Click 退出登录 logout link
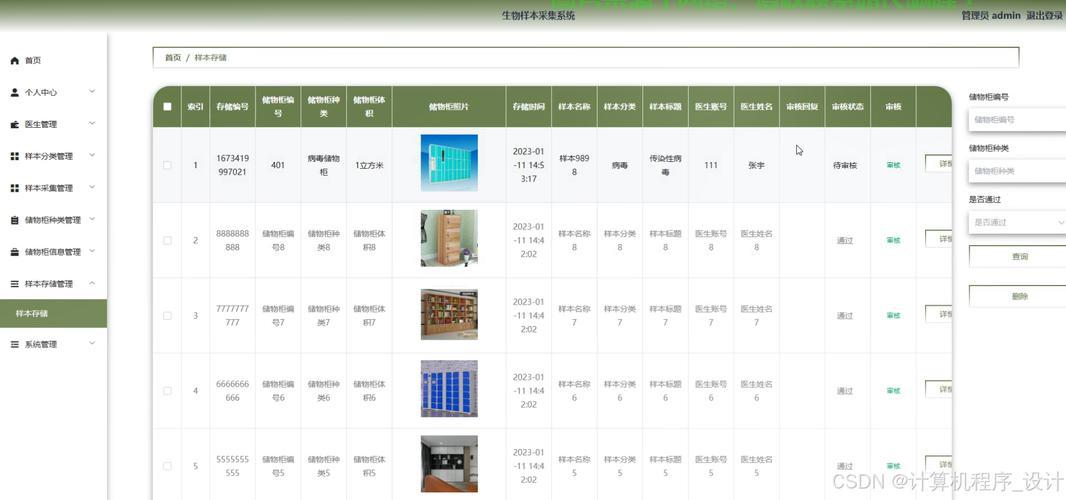 [1044, 15]
